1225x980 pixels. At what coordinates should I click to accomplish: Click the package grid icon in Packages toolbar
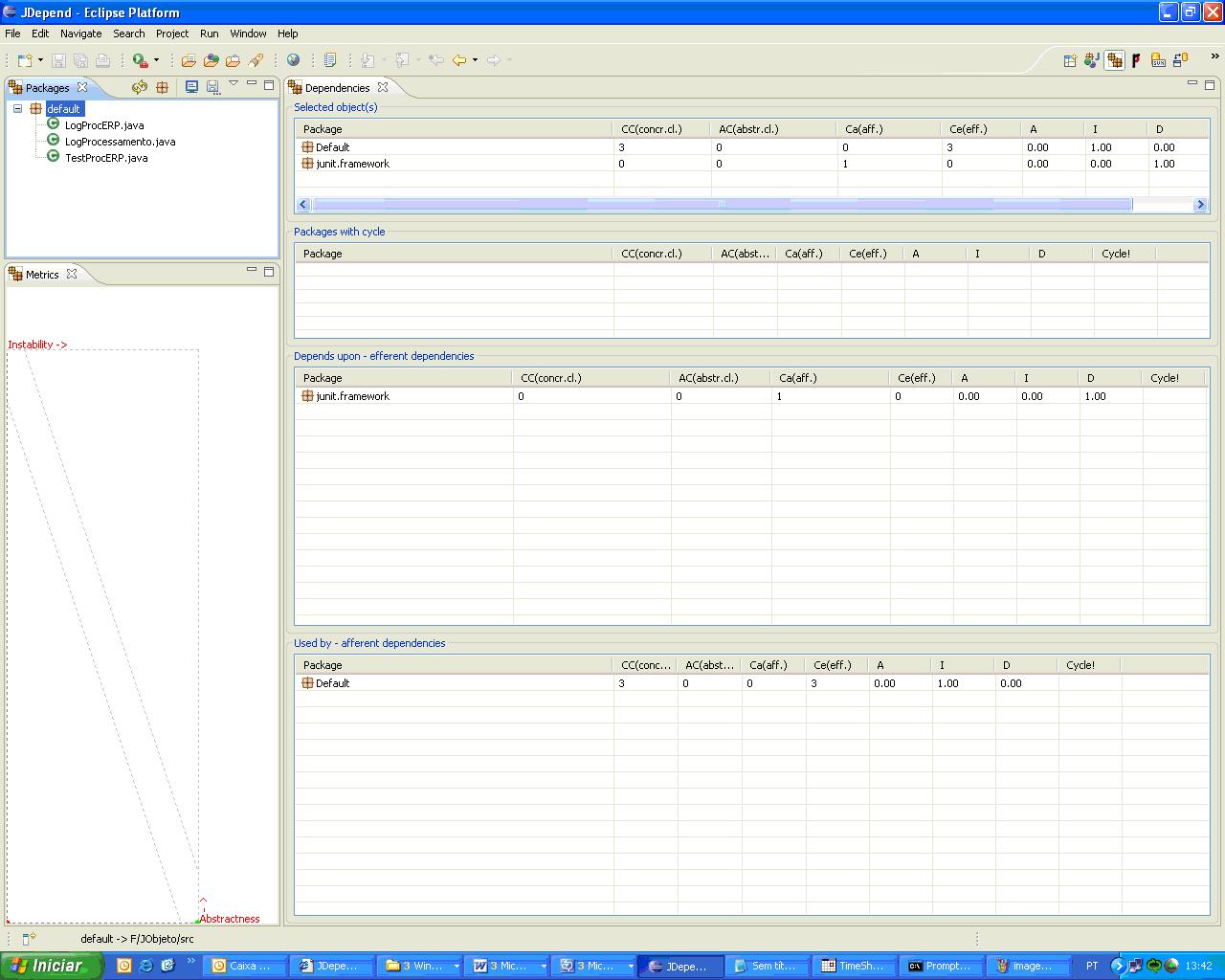163,87
